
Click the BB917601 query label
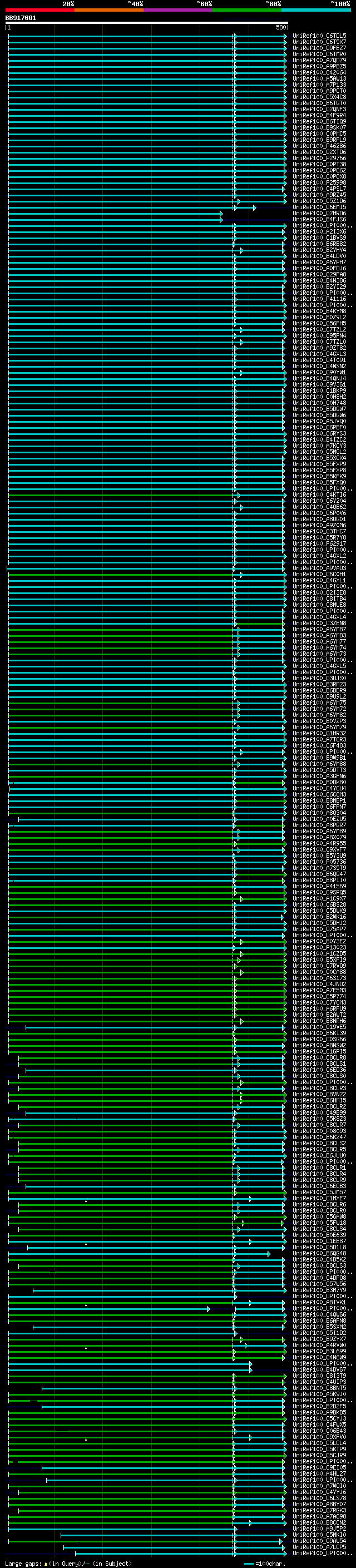[x=21, y=18]
